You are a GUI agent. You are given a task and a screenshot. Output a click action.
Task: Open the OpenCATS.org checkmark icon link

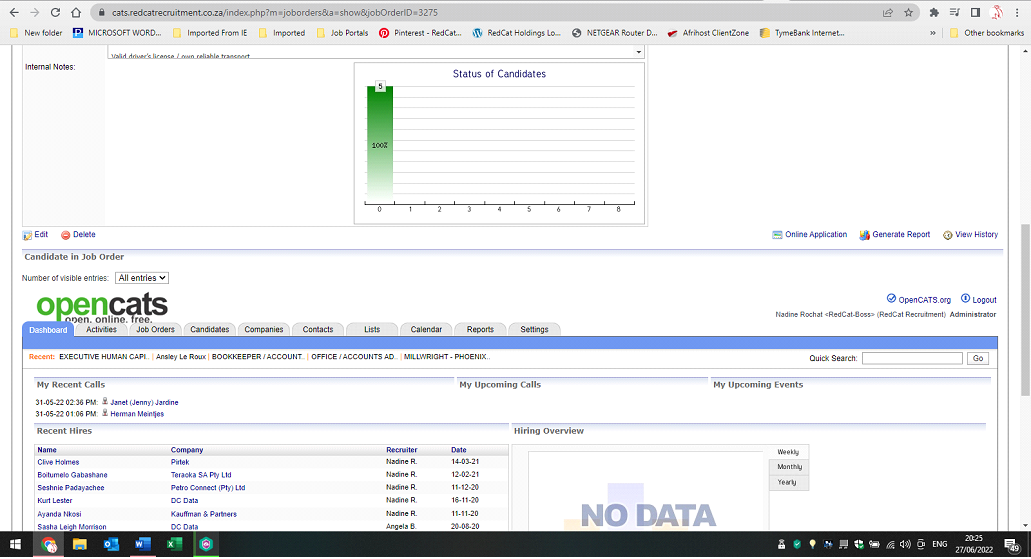891,299
